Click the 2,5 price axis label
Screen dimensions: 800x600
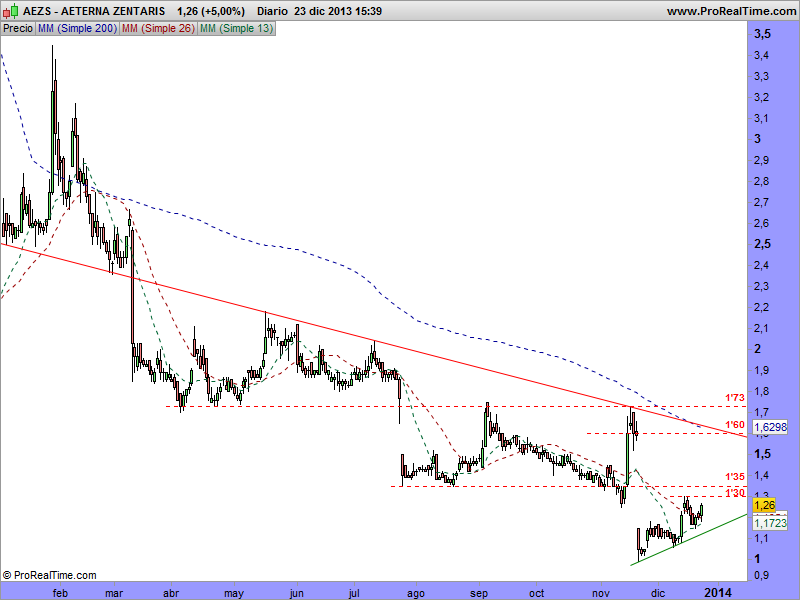click(762, 244)
